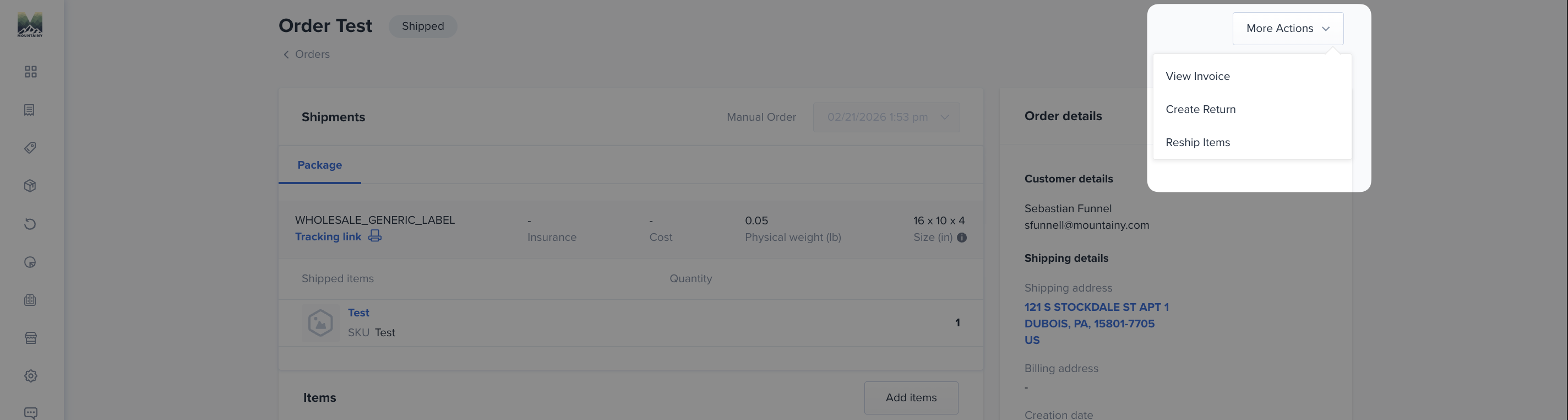1568x420 pixels.
Task: Open the chat bubble icon in sidebar
Action: tap(30, 413)
